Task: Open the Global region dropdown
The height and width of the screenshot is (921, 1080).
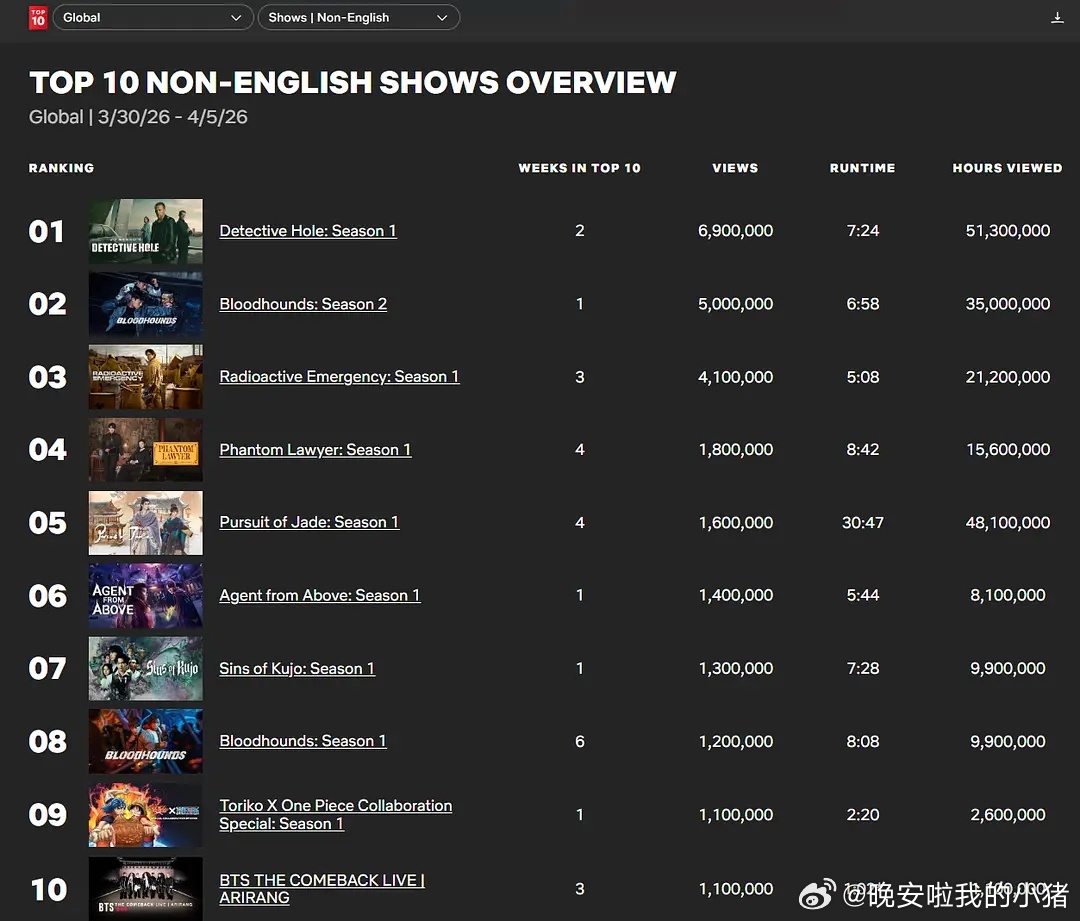Action: click(x=153, y=17)
